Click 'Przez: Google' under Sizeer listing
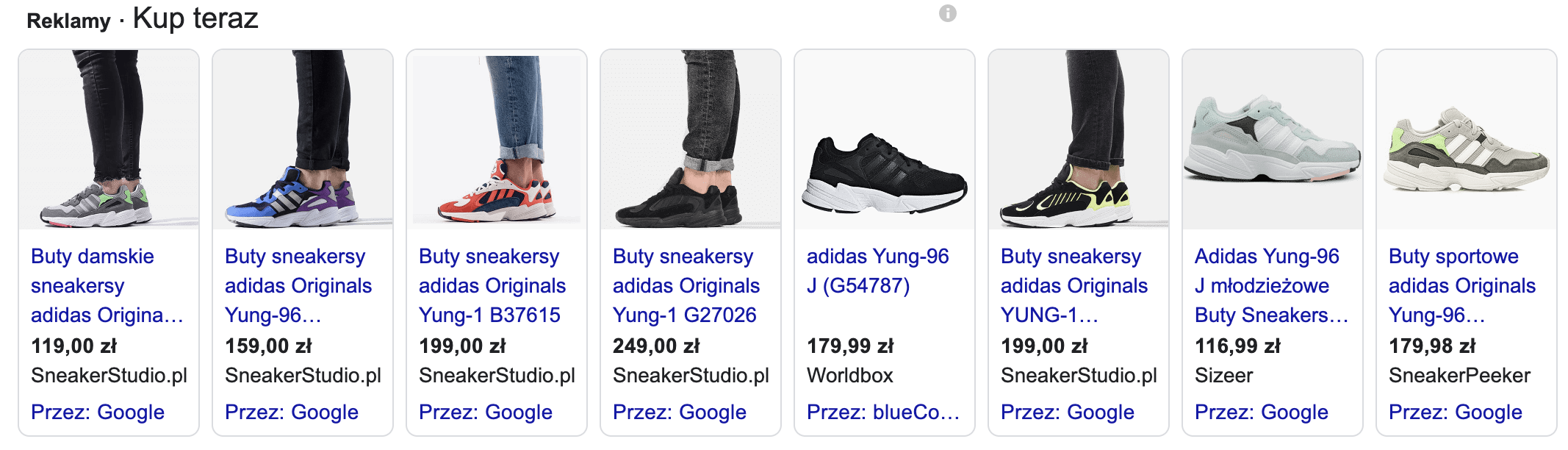This screenshot has height=450, width=1568. coord(1261,413)
